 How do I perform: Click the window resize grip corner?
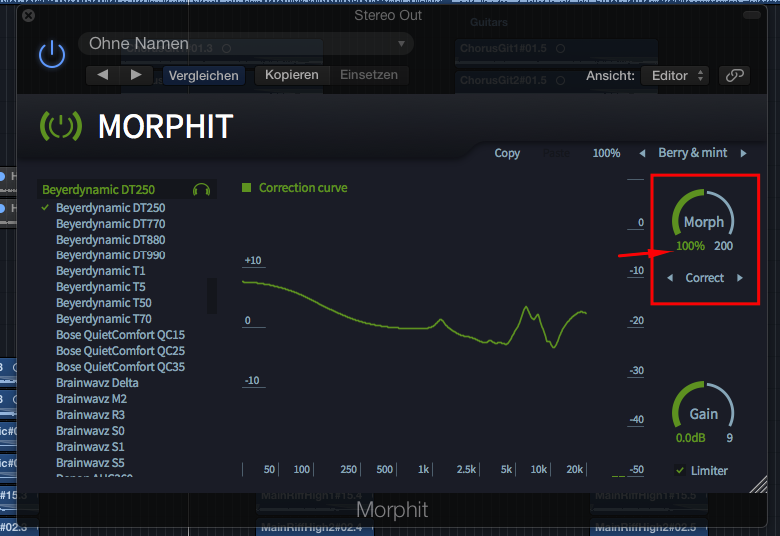758,484
